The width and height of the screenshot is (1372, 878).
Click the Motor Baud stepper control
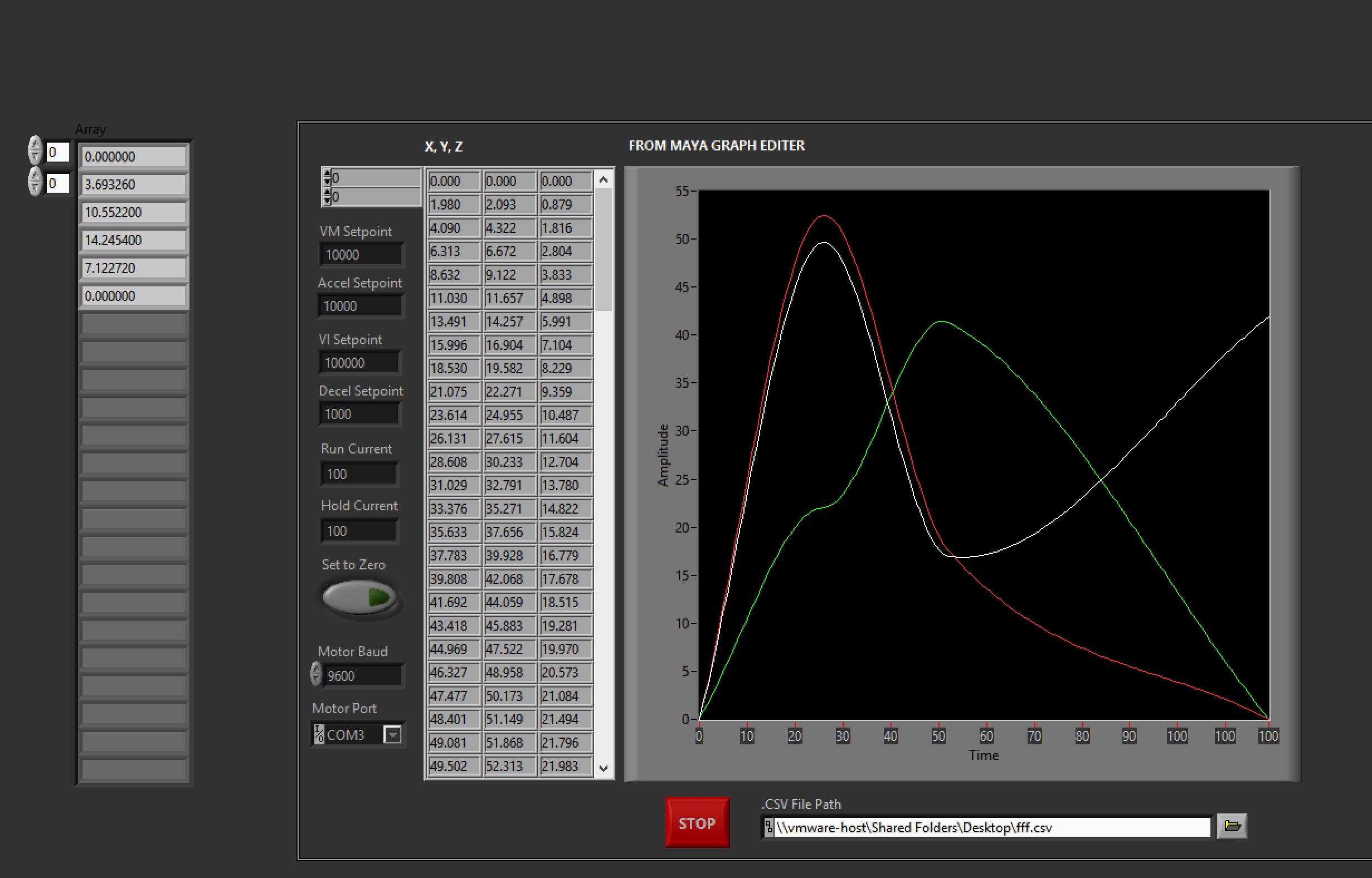click(316, 674)
